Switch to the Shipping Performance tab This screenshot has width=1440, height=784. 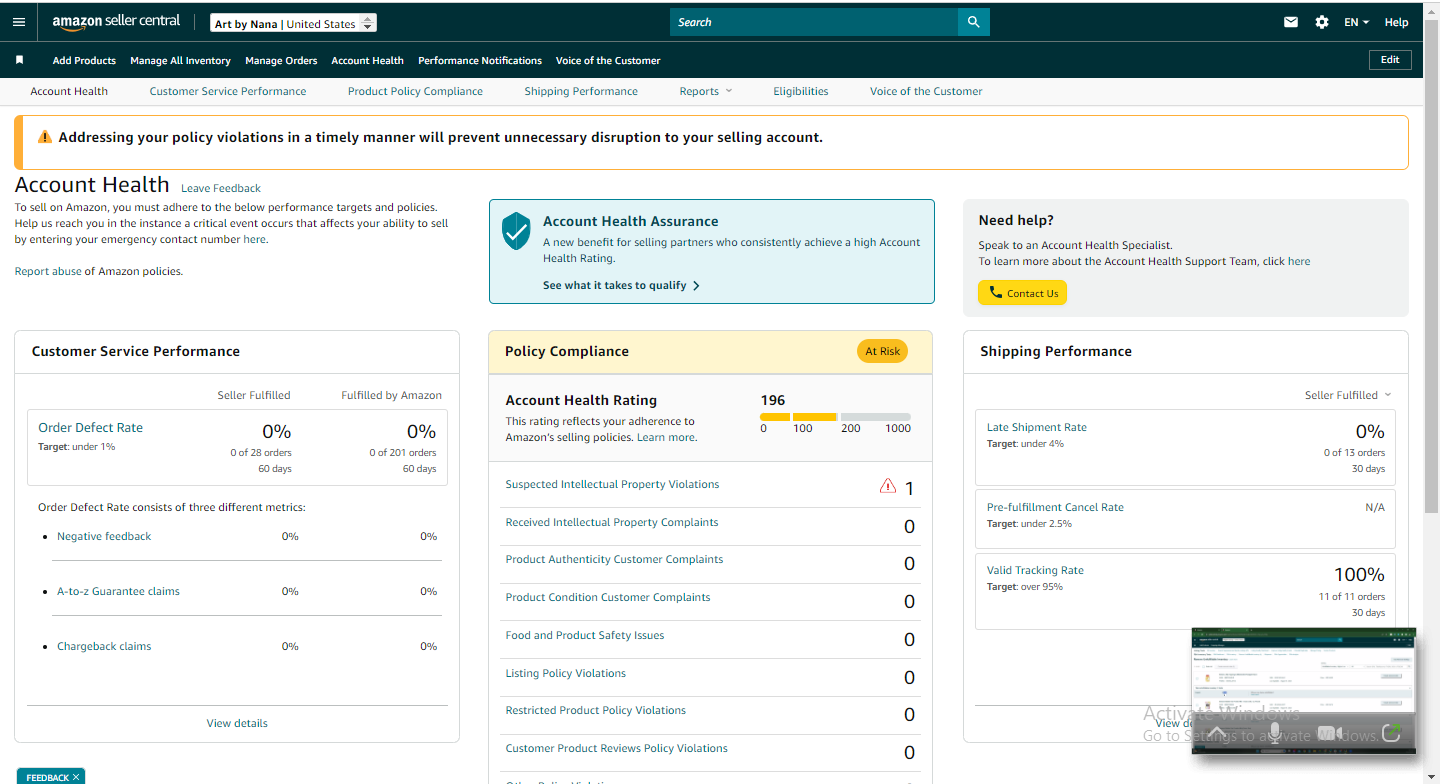(x=581, y=91)
